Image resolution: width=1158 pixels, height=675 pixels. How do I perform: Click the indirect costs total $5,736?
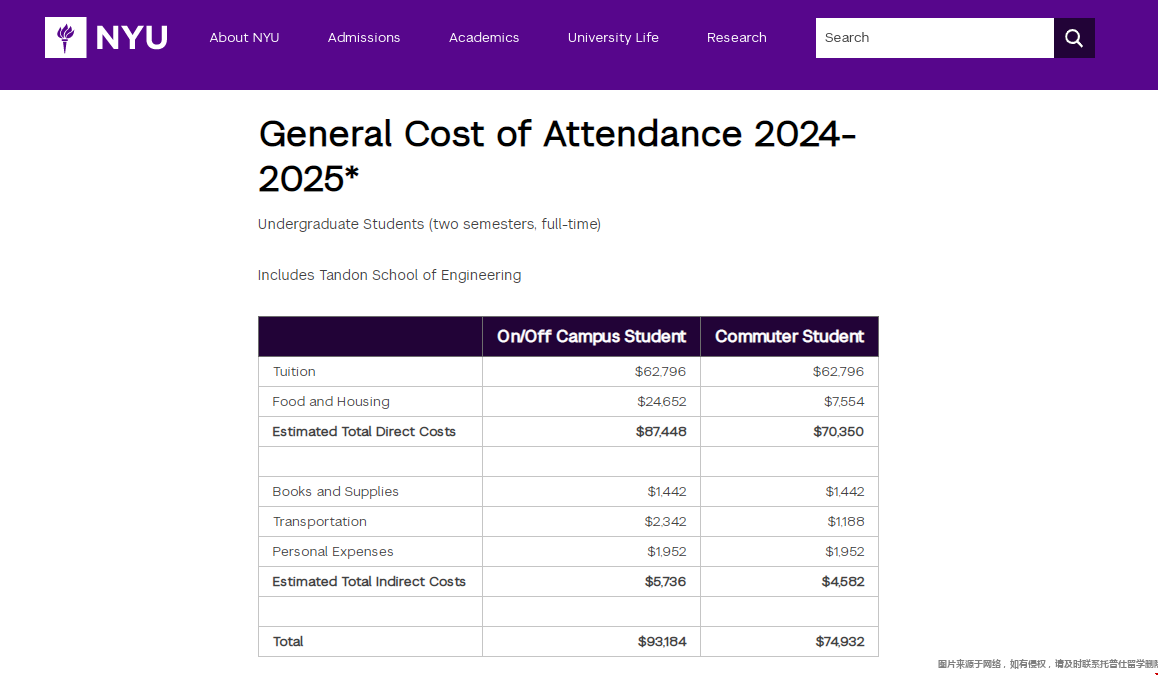tap(665, 582)
